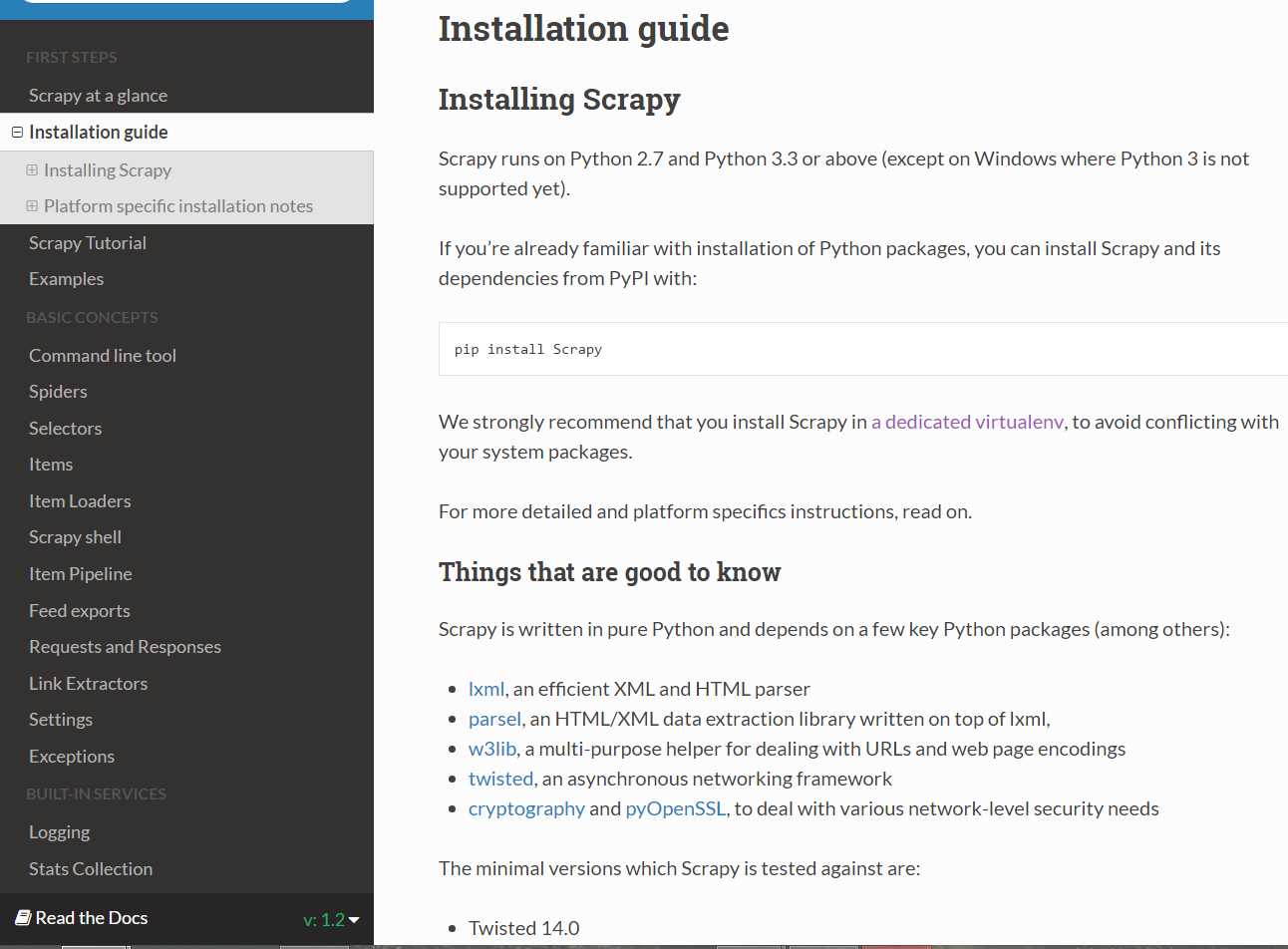Follow the twisted framework link
The image size is (1288, 949).
pyautogui.click(x=500, y=779)
